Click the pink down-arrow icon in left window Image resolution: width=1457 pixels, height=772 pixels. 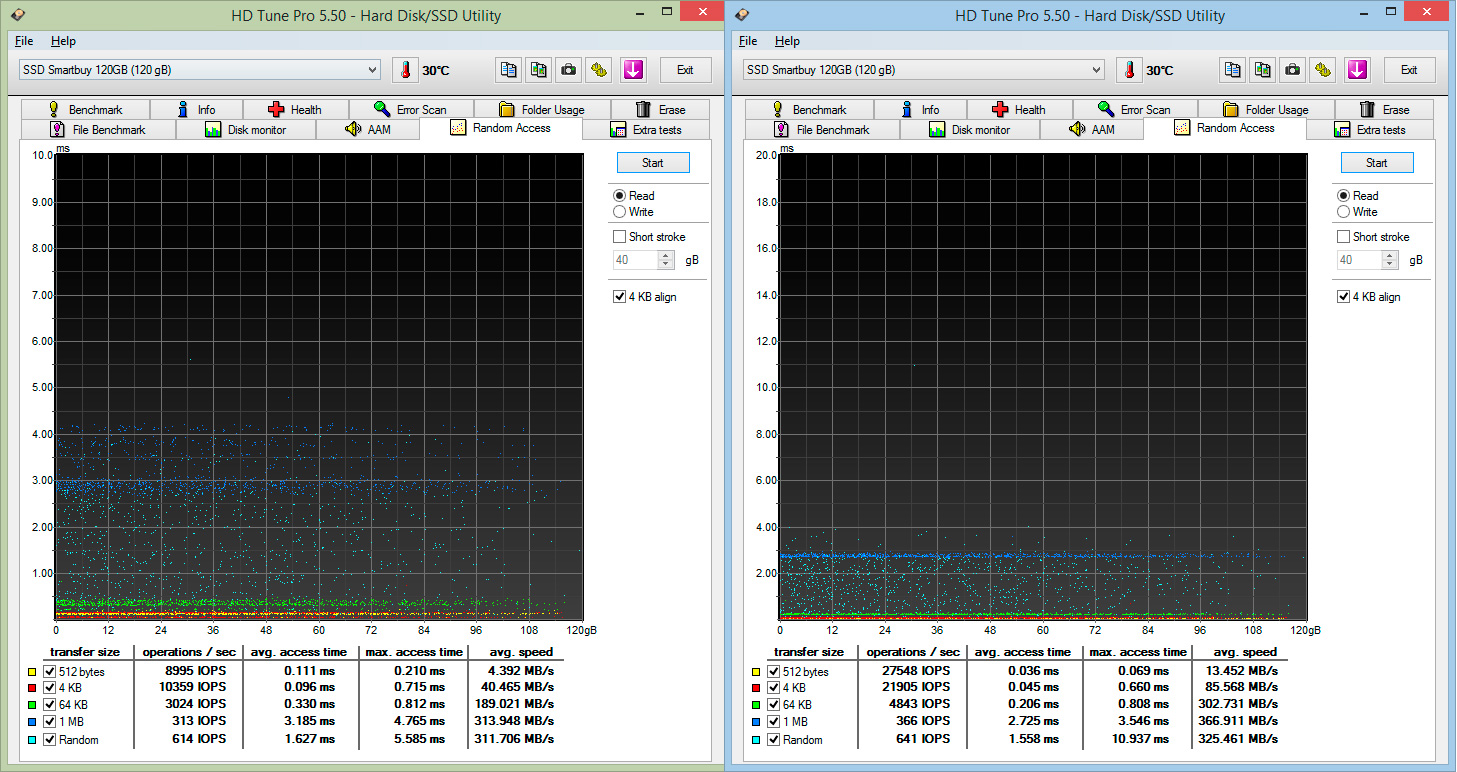point(633,70)
